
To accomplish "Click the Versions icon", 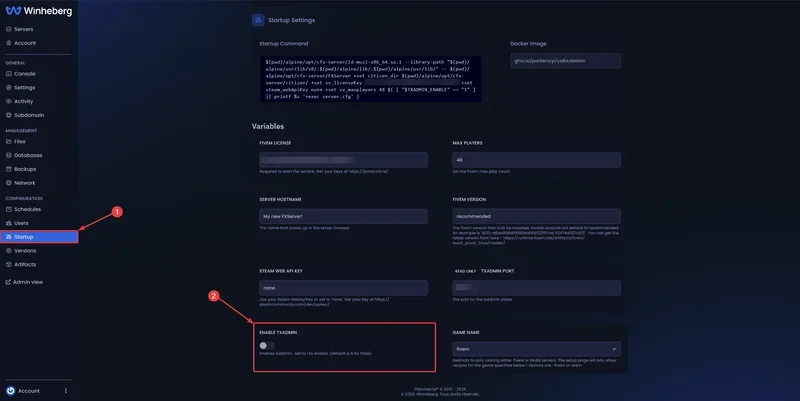I will 9,250.
